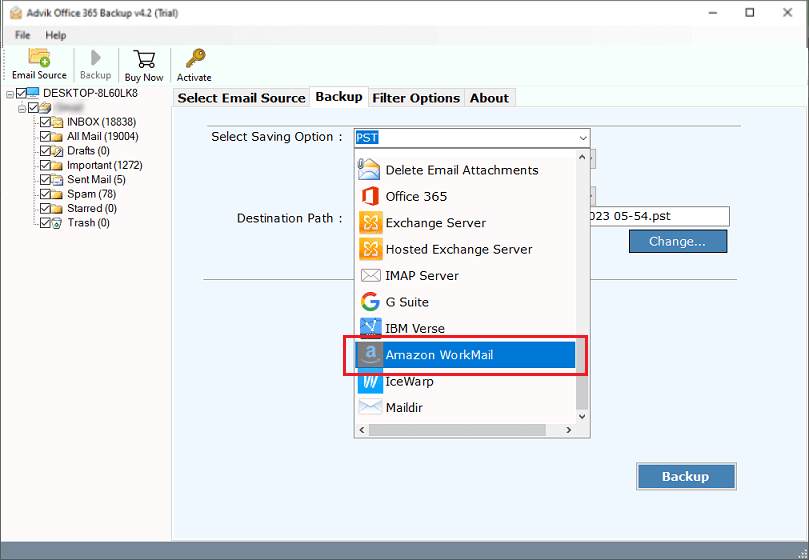Click the dropdown horizontal scrollbar left arrow
This screenshot has width=809, height=560.
362,430
